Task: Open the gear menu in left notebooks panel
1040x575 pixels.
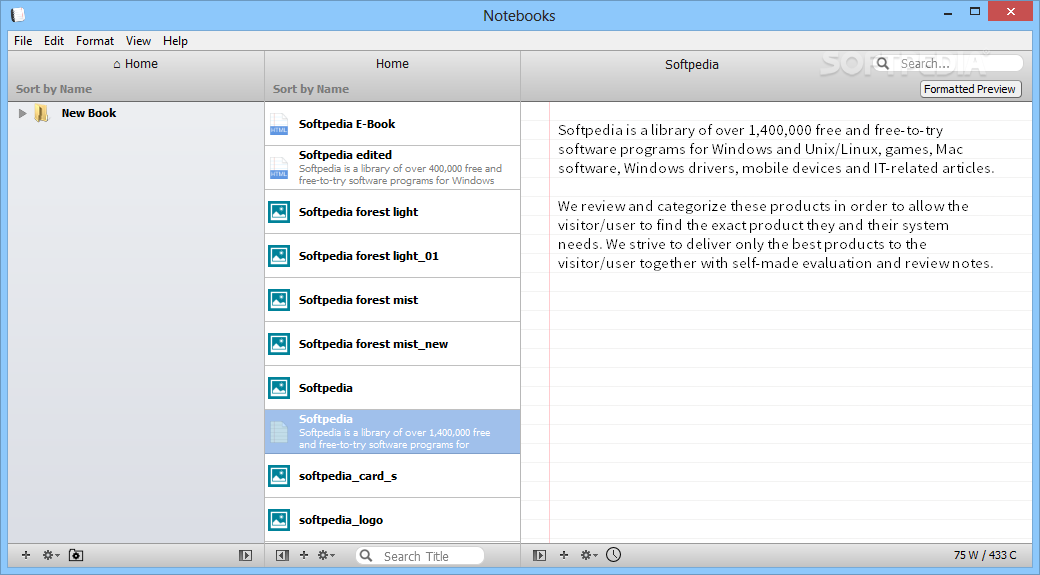Action: (51, 555)
